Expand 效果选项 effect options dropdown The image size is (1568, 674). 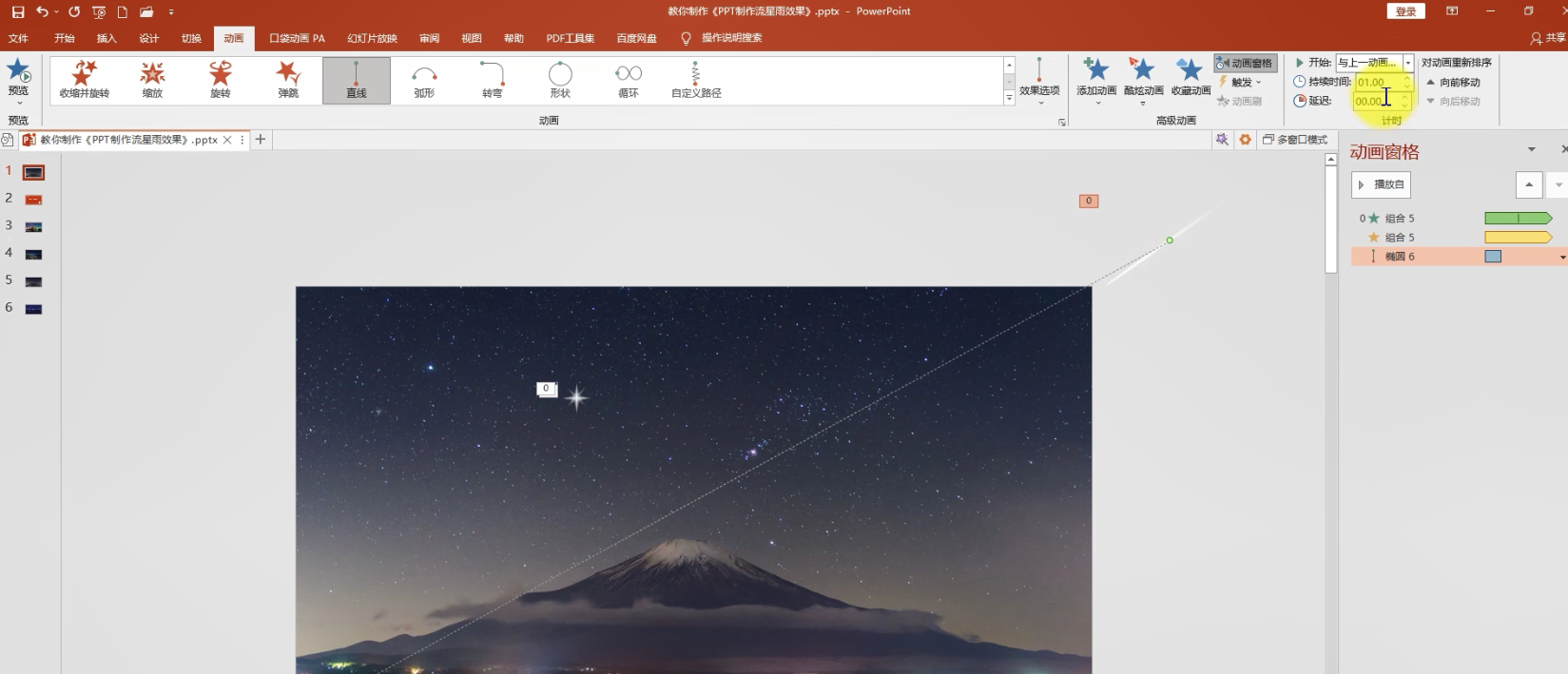tap(1039, 80)
